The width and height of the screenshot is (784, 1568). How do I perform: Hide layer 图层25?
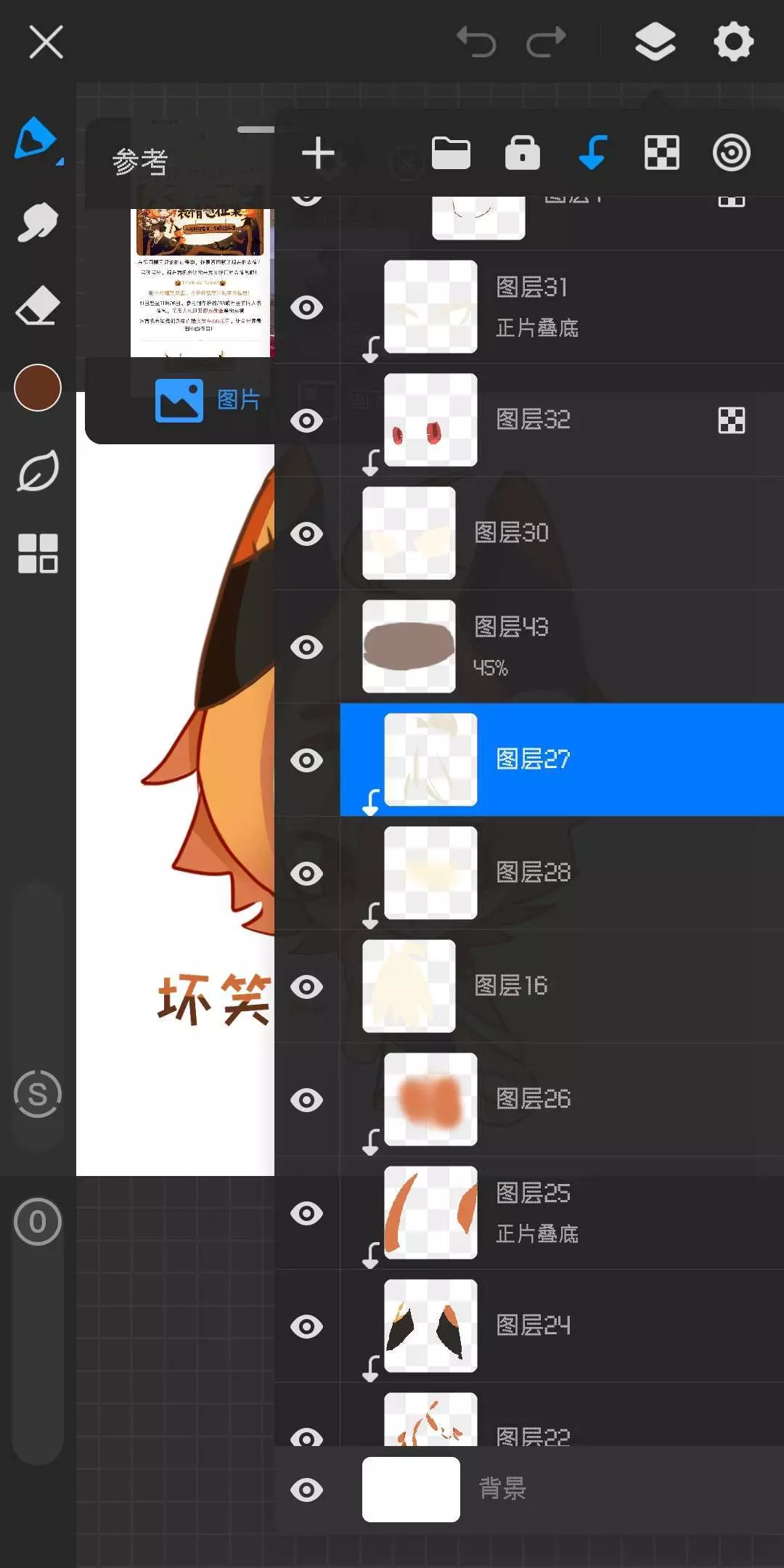(306, 1213)
